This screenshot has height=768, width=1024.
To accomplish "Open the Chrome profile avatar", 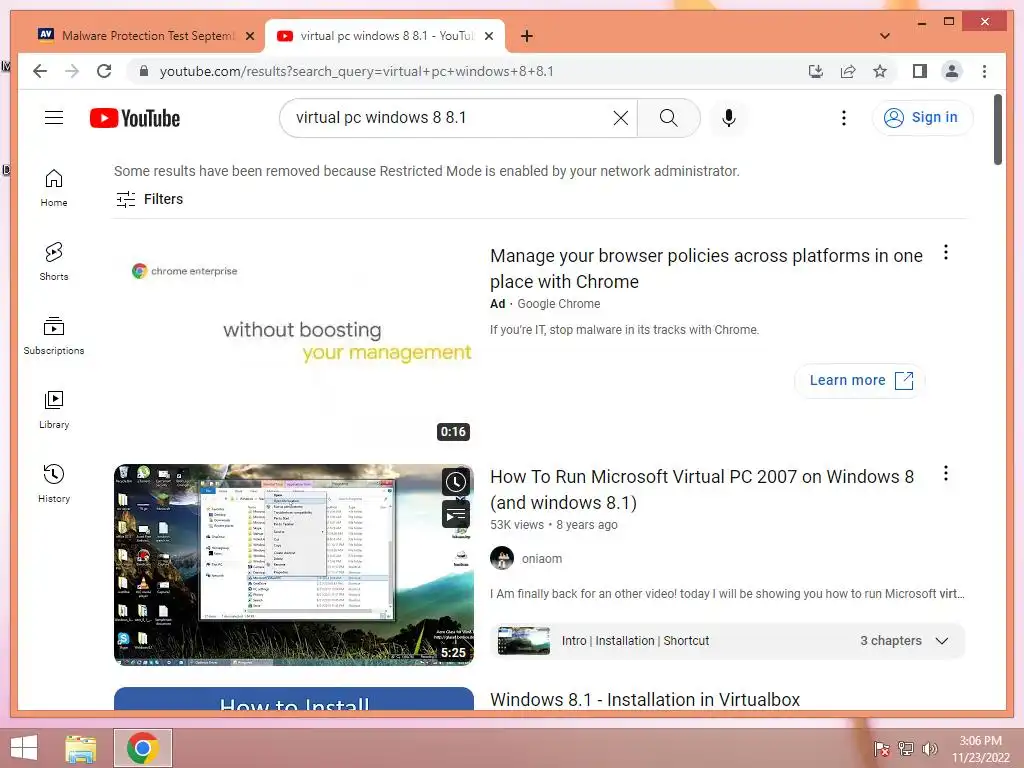I will [952, 71].
